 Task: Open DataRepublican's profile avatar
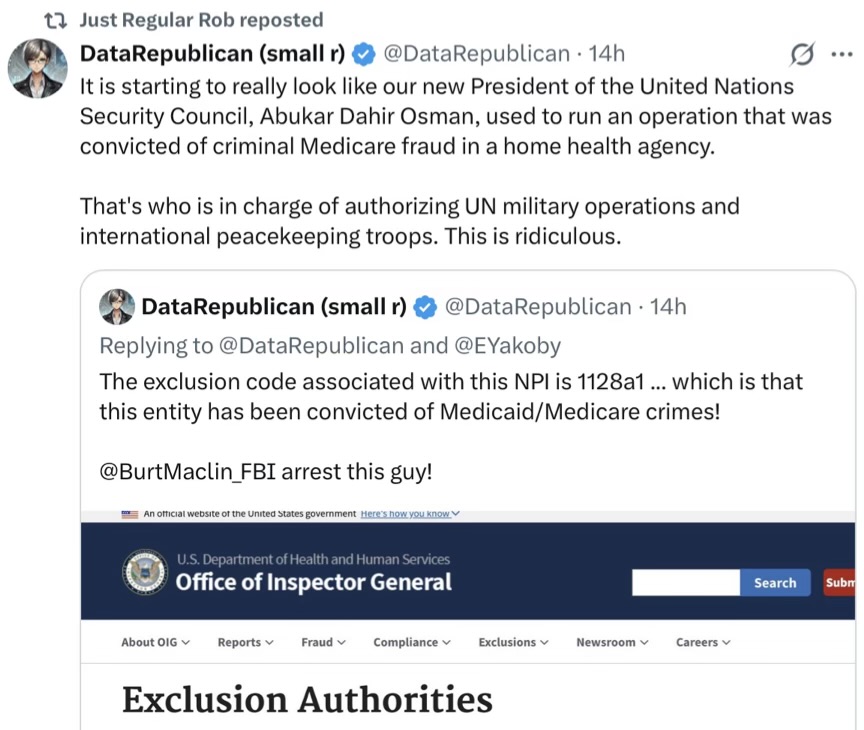38,68
